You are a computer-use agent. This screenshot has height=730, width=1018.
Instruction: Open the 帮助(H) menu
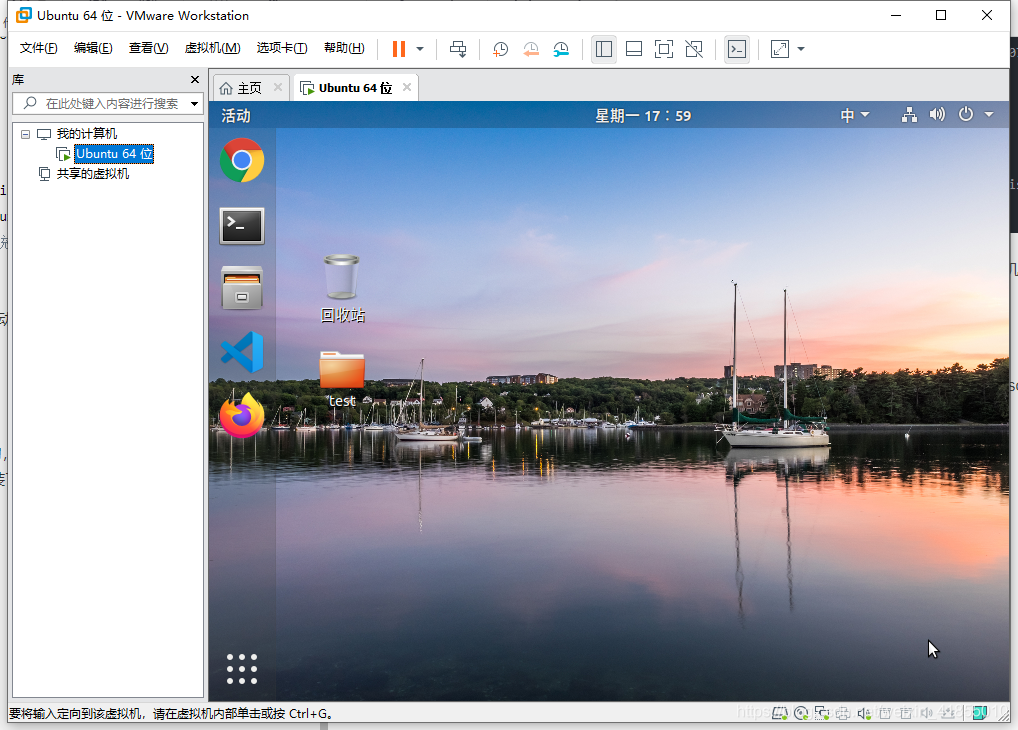click(344, 48)
